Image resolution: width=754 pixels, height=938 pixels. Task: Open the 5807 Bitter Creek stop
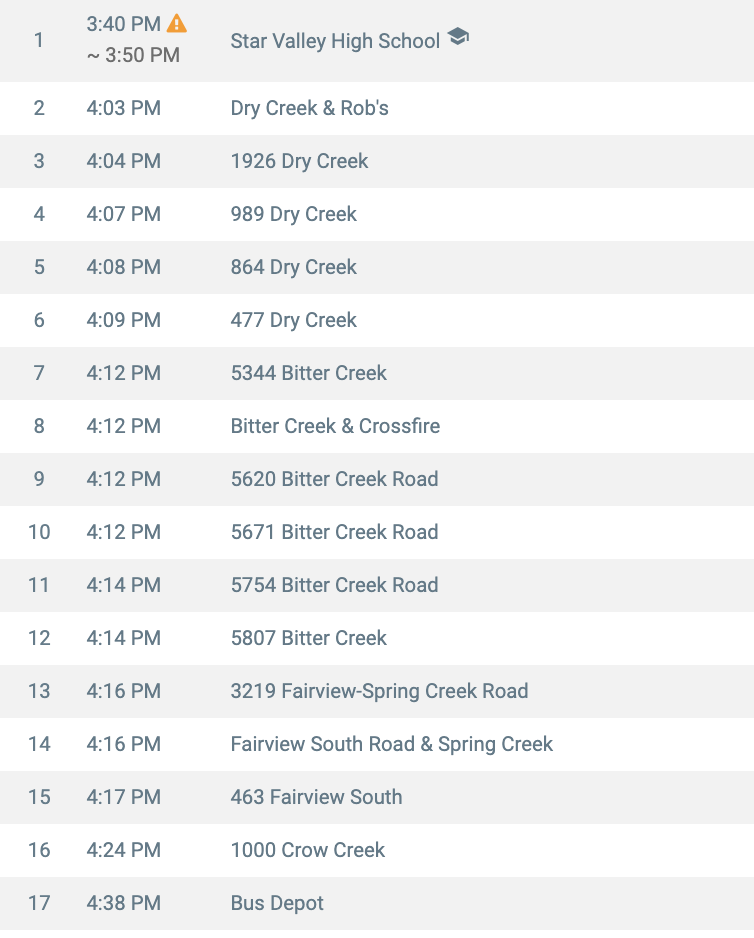308,638
